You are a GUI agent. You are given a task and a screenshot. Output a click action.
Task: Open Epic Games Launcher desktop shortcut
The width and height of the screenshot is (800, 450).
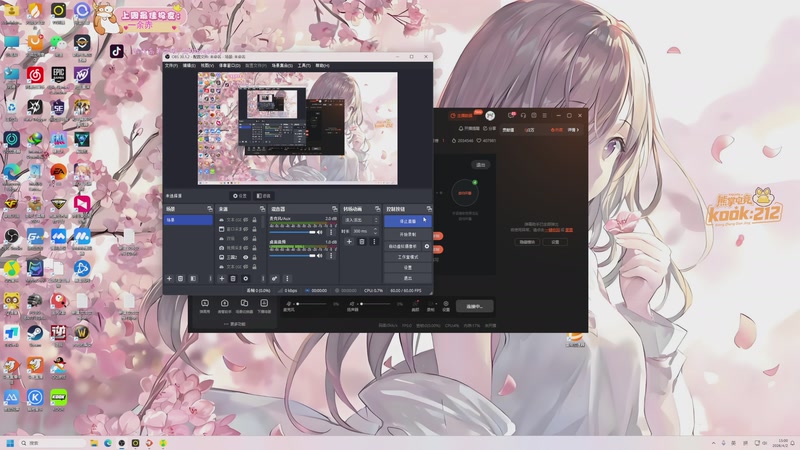(58, 78)
